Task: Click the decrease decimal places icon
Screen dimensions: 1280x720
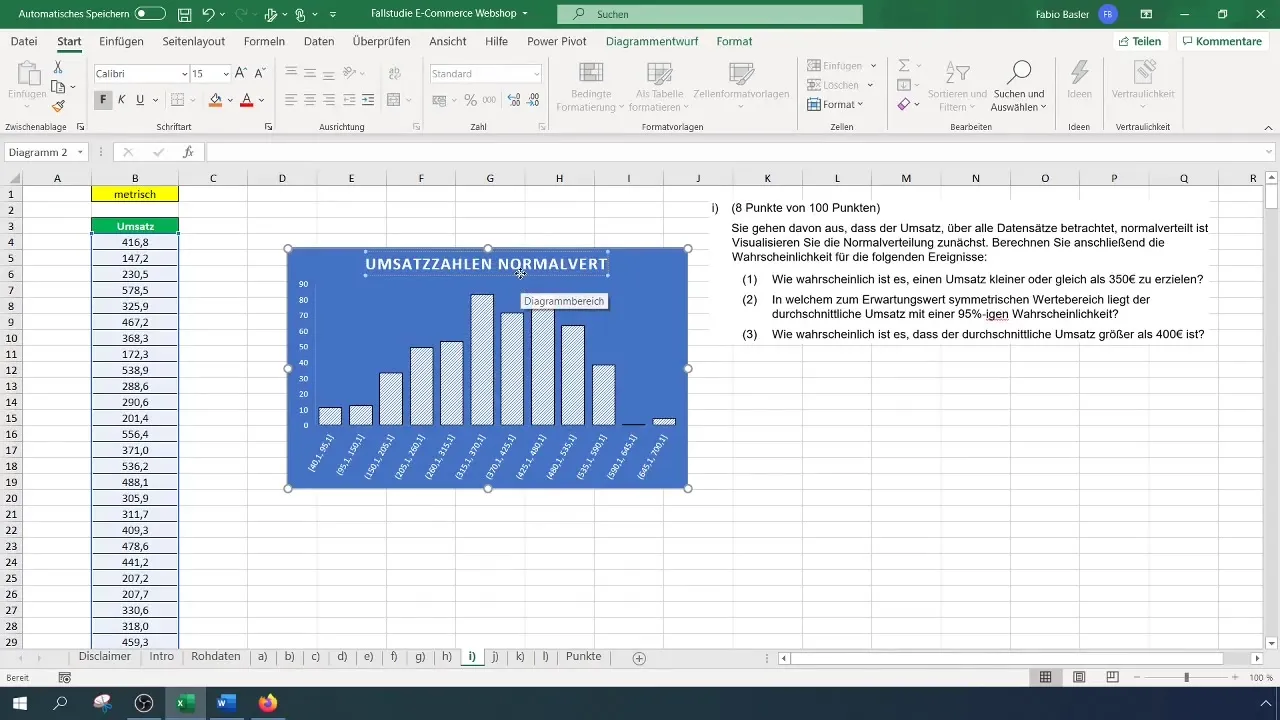Action: (534, 100)
